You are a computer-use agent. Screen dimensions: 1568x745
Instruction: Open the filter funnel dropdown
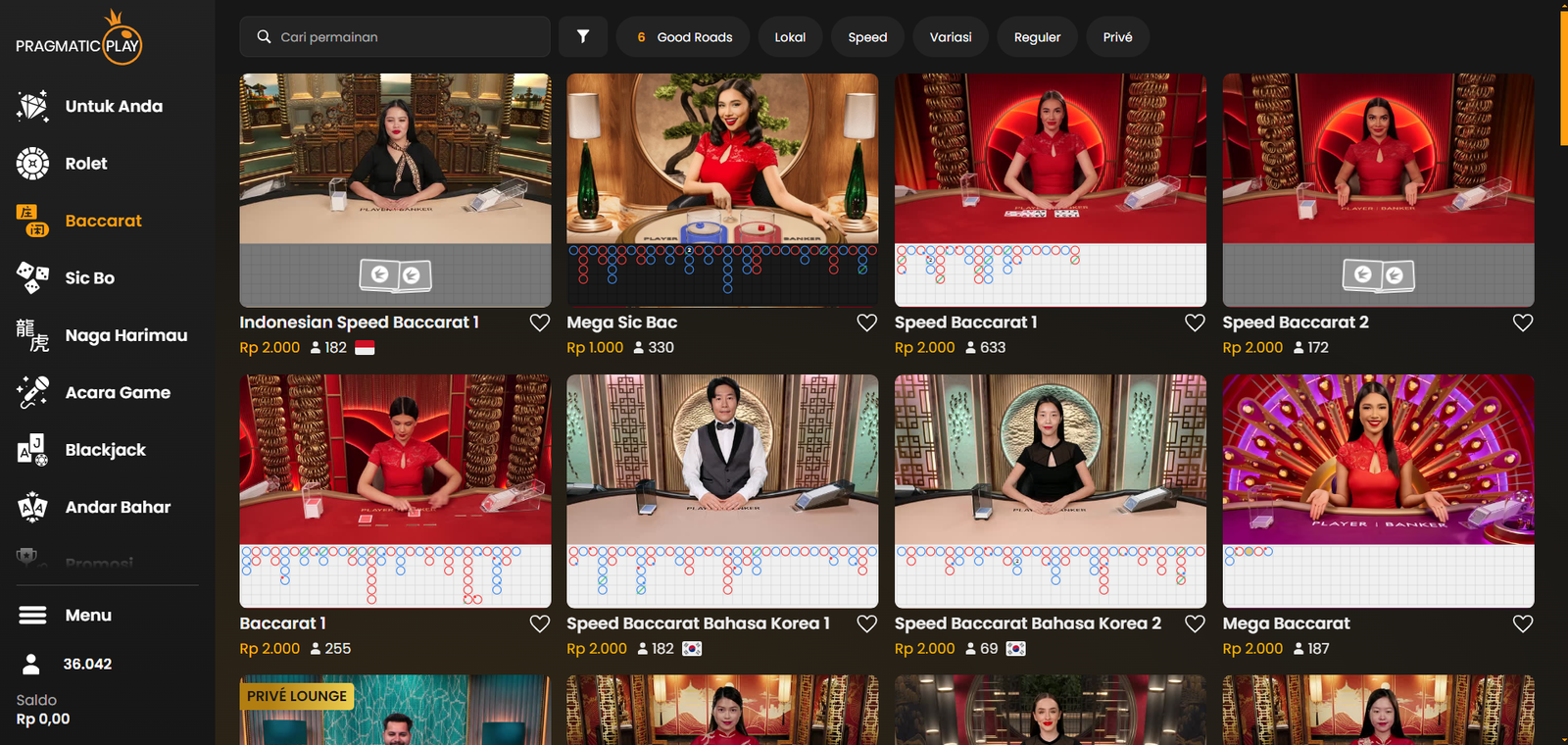pos(583,37)
